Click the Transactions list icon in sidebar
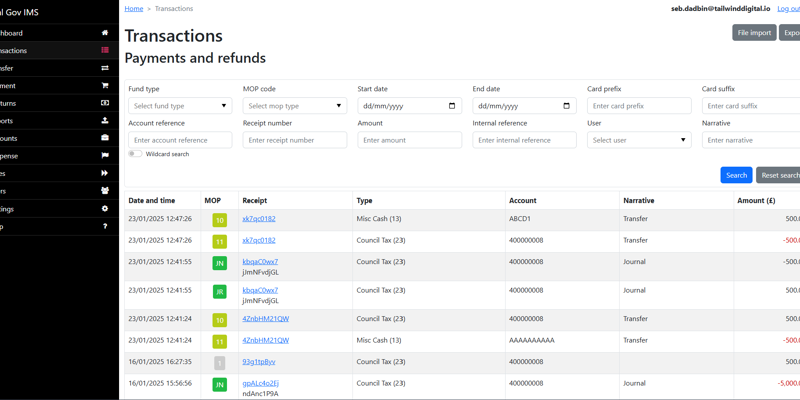 (104, 50)
